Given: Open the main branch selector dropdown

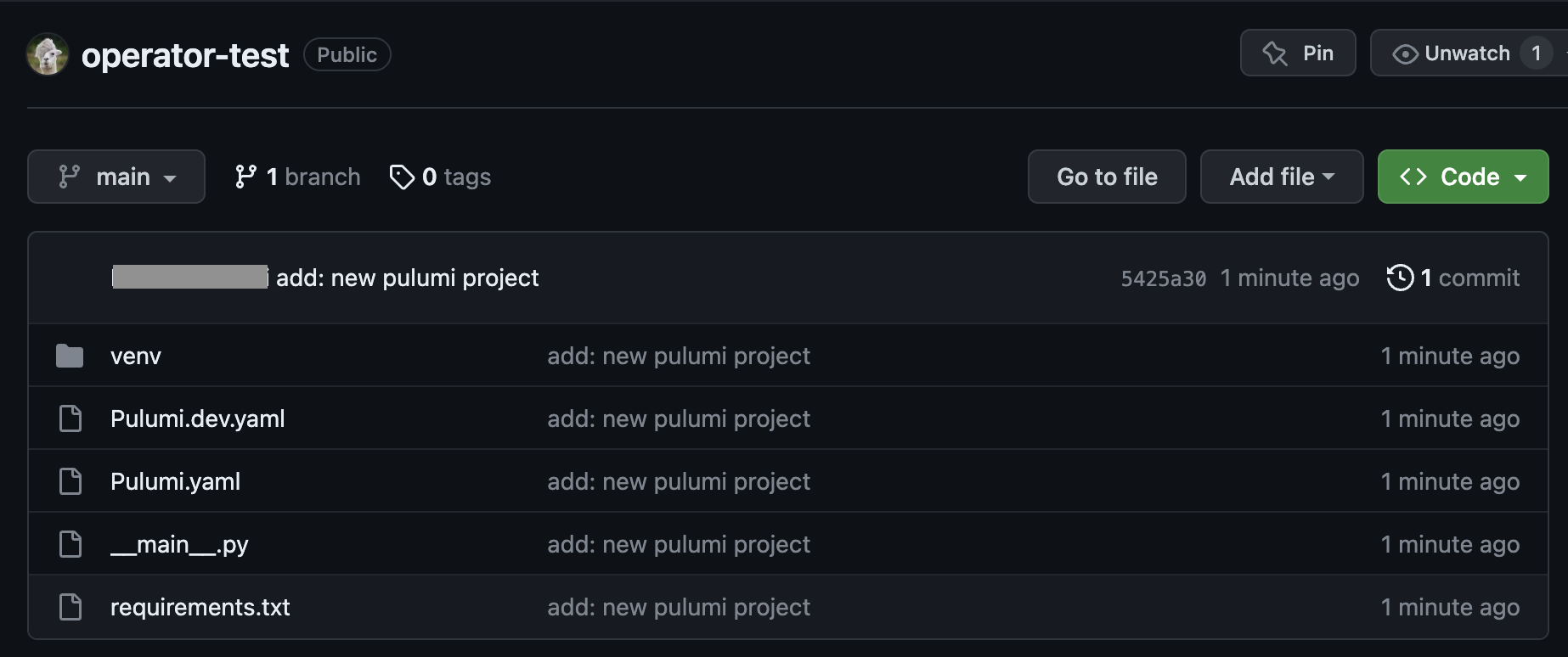Looking at the screenshot, I should point(116,177).
